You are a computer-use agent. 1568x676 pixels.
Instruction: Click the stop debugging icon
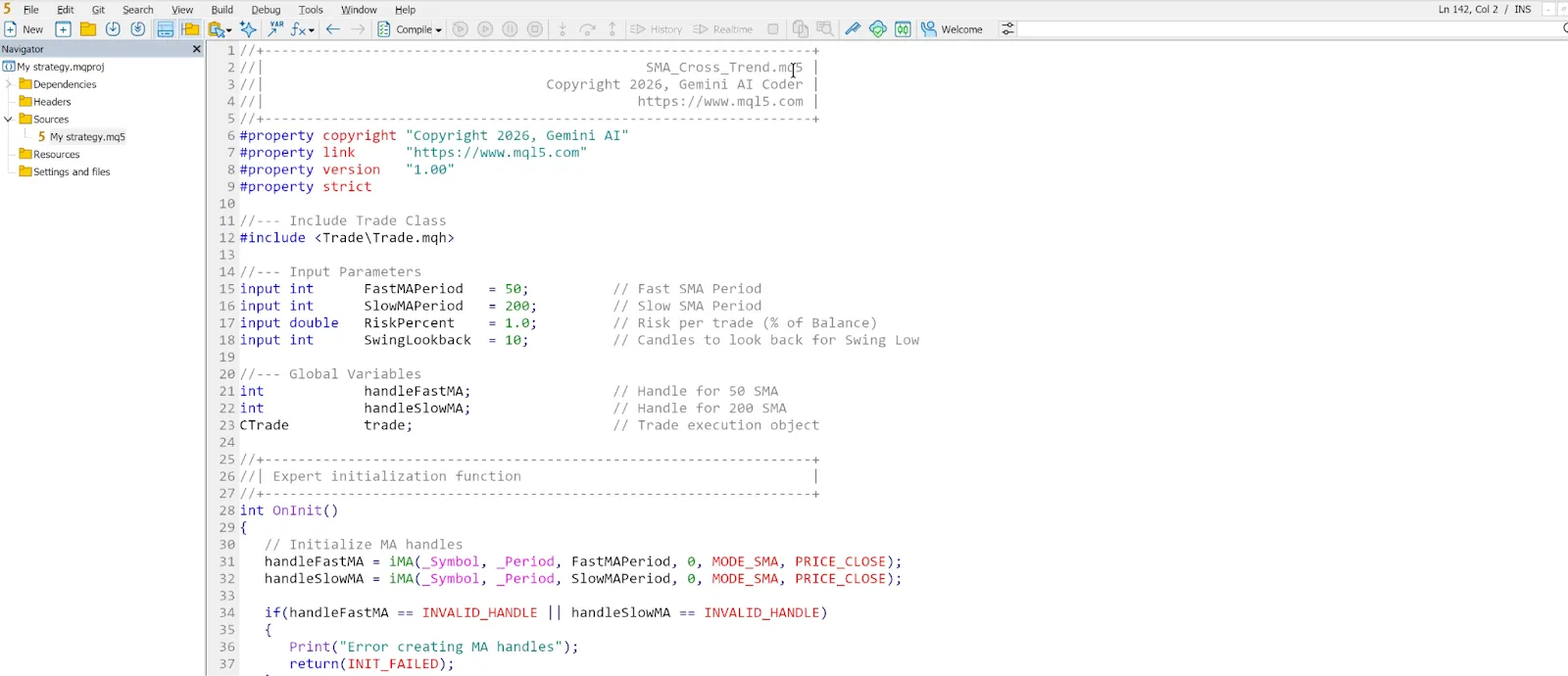(x=535, y=29)
